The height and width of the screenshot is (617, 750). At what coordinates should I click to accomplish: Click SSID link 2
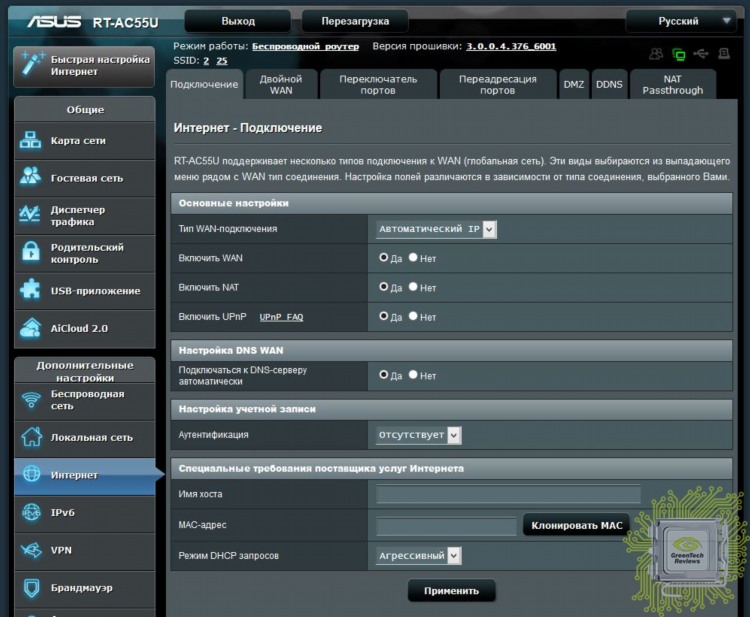pos(206,61)
